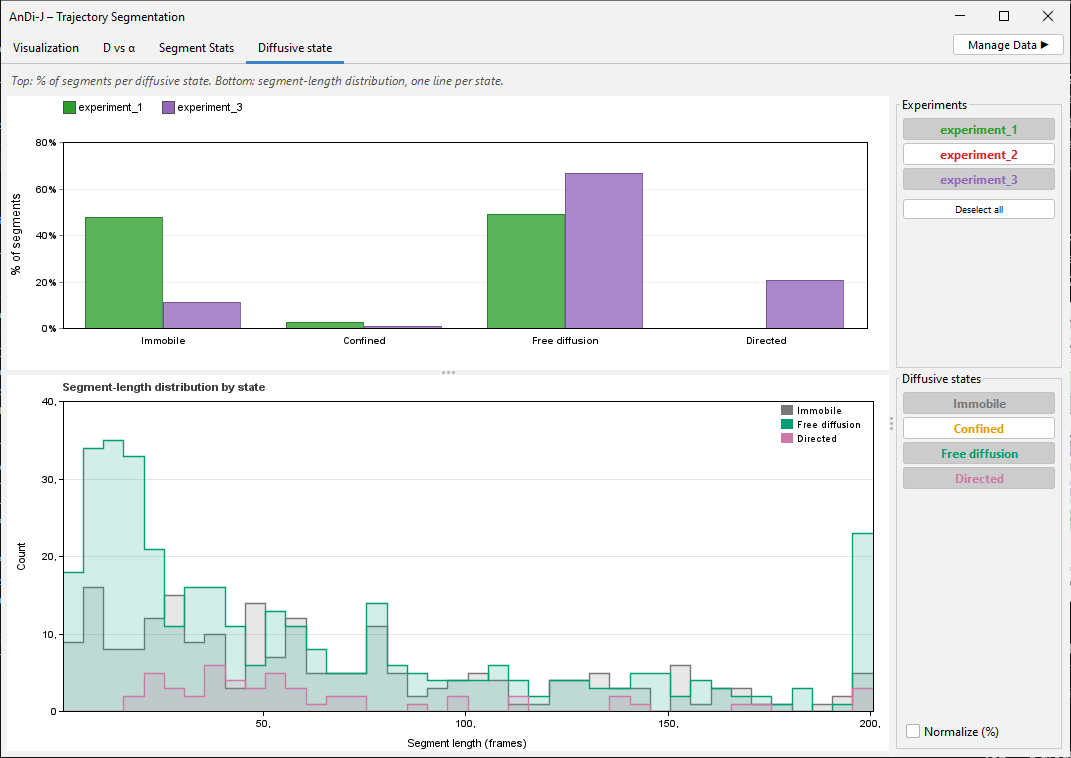Click the 'Segment-length distribution by state' title
The height and width of the screenshot is (758, 1071).
coord(164,387)
